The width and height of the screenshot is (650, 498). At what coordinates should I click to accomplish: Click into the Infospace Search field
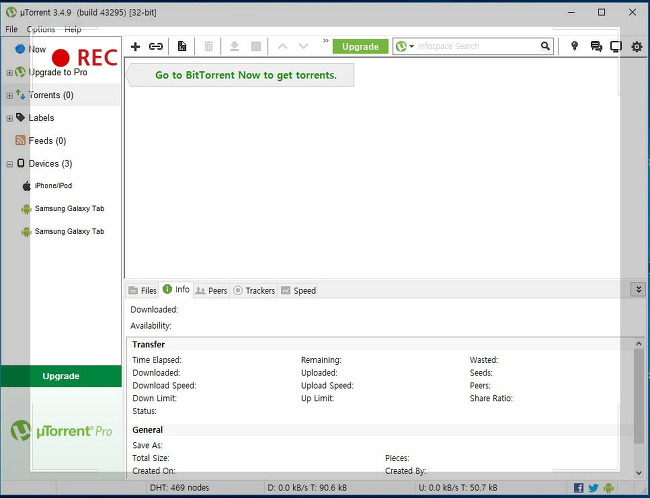pos(477,46)
